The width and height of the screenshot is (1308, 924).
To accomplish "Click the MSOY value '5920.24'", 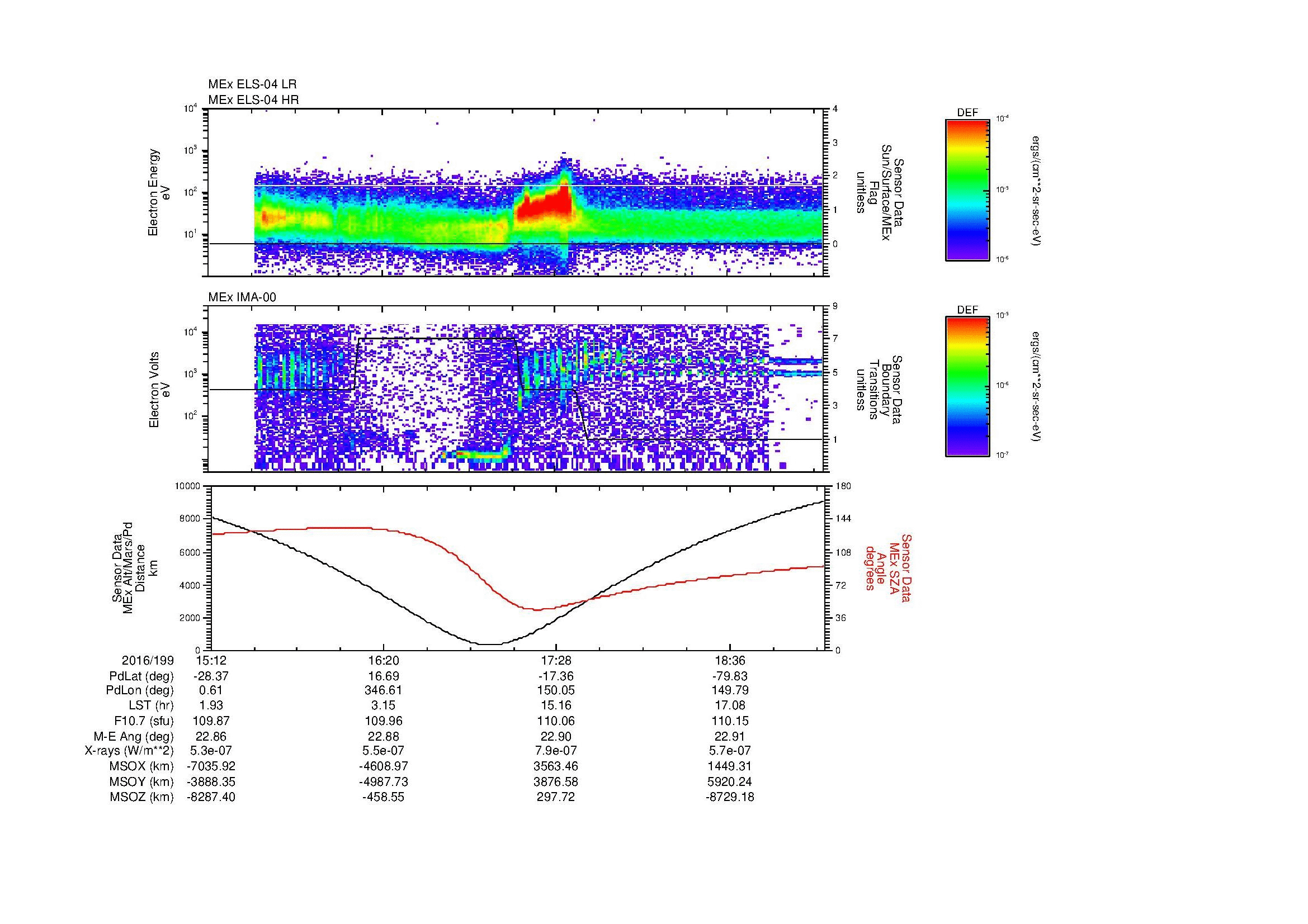I will click(x=730, y=781).
